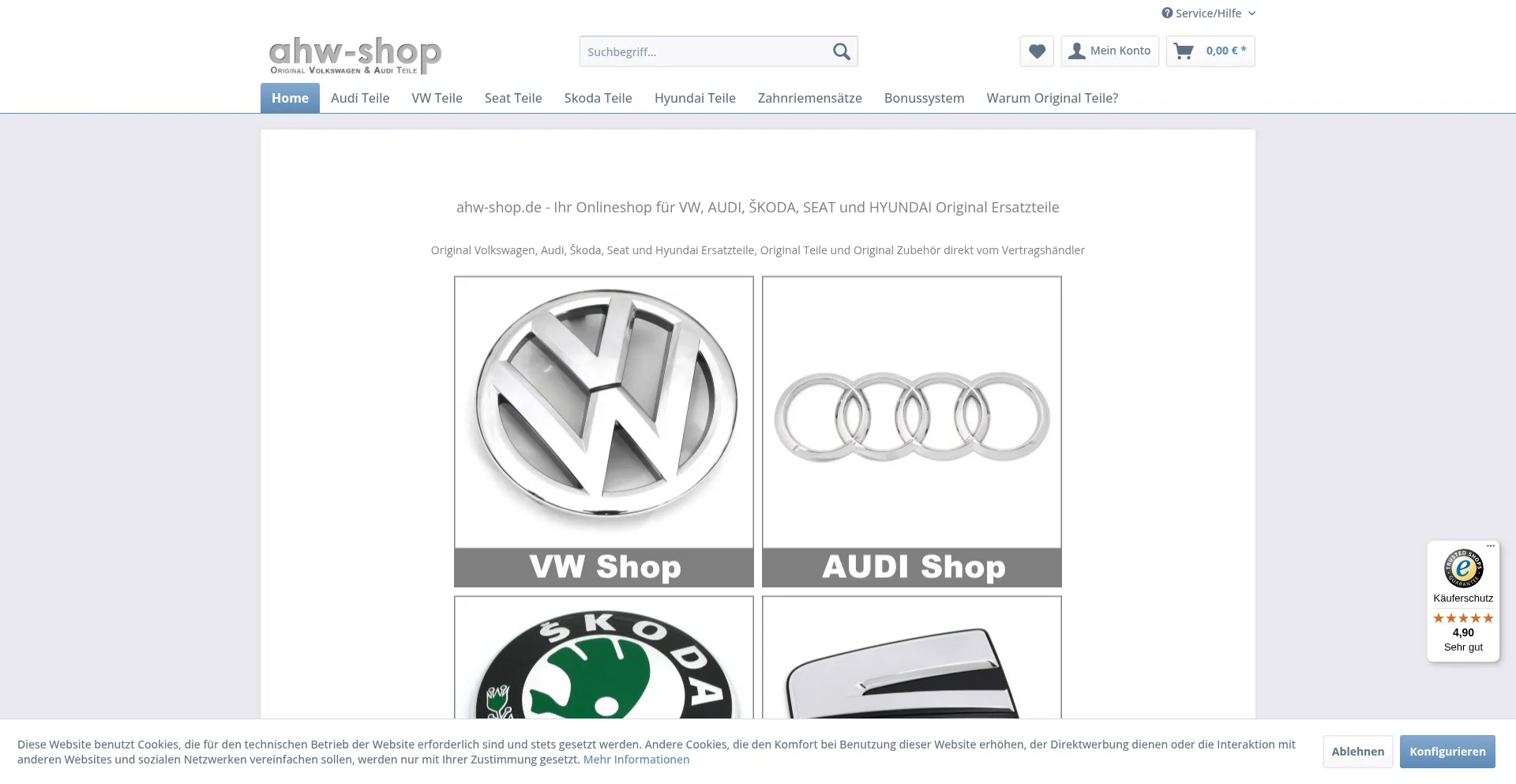The height and width of the screenshot is (784, 1516).
Task: Open the VW Shop tile
Action: (x=604, y=431)
